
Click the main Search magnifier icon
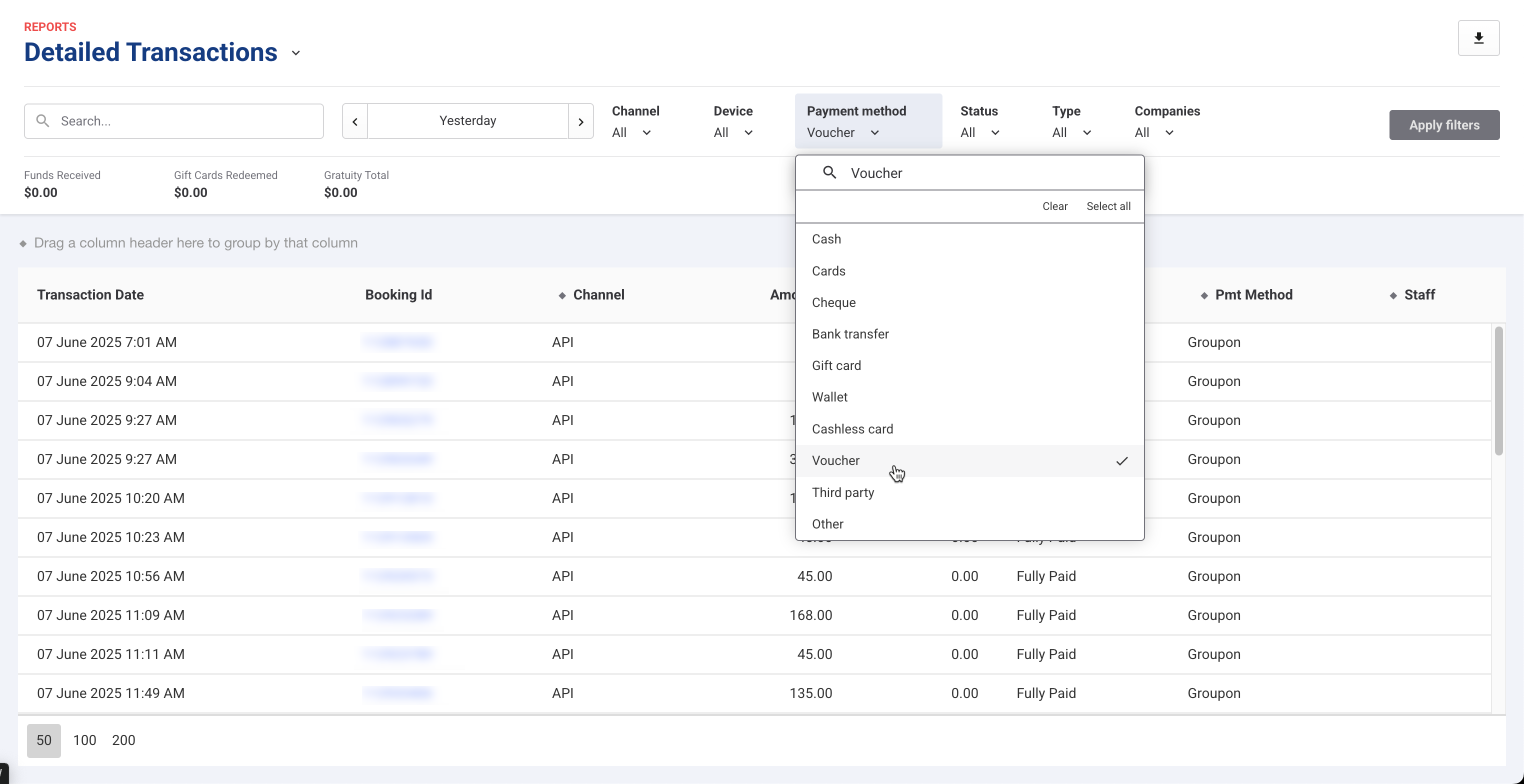tap(42, 120)
